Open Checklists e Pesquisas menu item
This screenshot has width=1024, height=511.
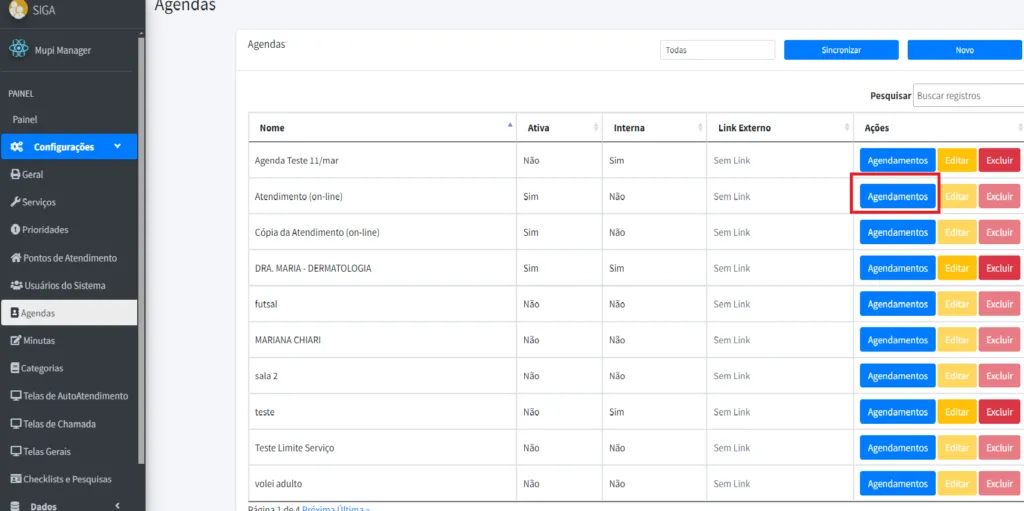(x=66, y=479)
